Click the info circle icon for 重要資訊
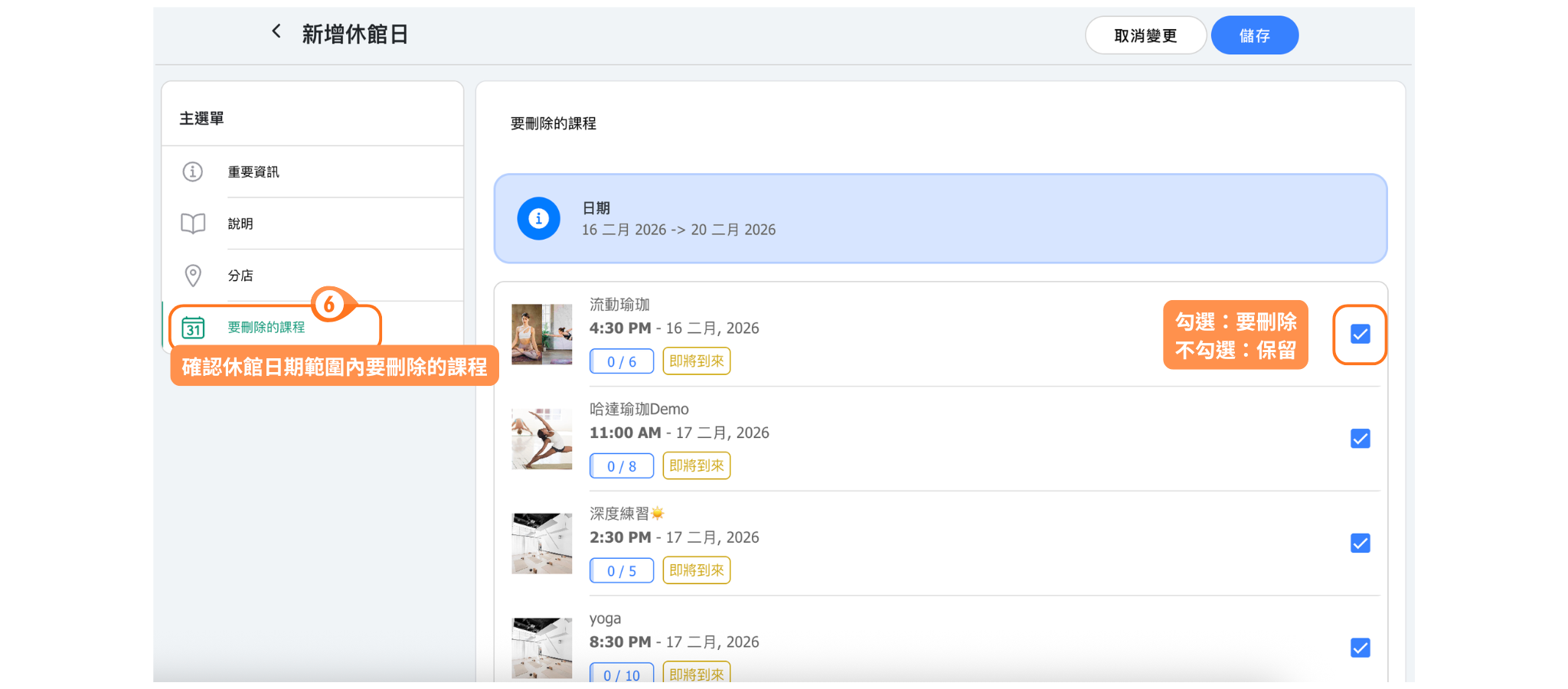 pyautogui.click(x=193, y=171)
